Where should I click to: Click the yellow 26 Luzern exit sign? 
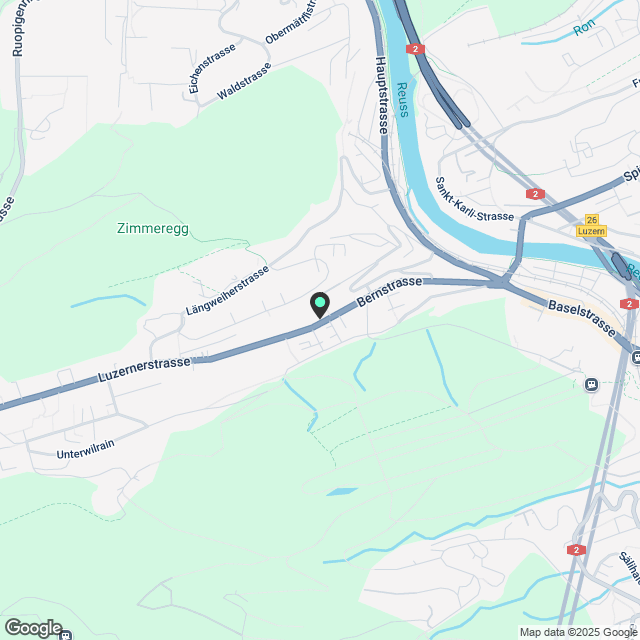(x=591, y=225)
